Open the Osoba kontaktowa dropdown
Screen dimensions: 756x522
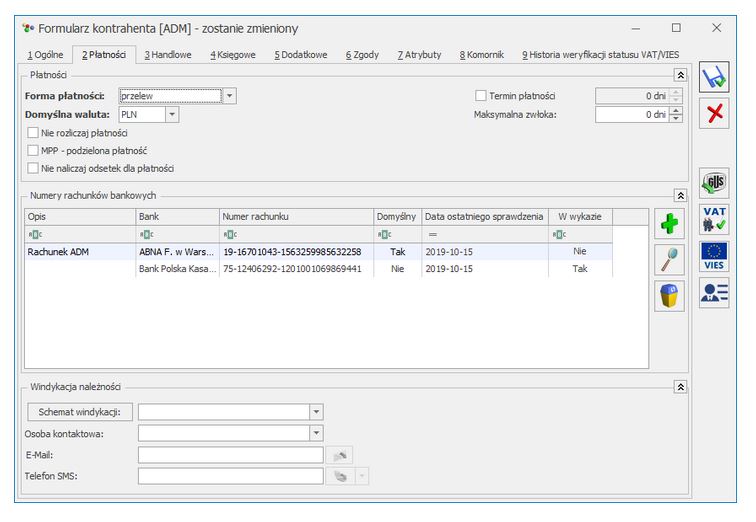coord(316,433)
